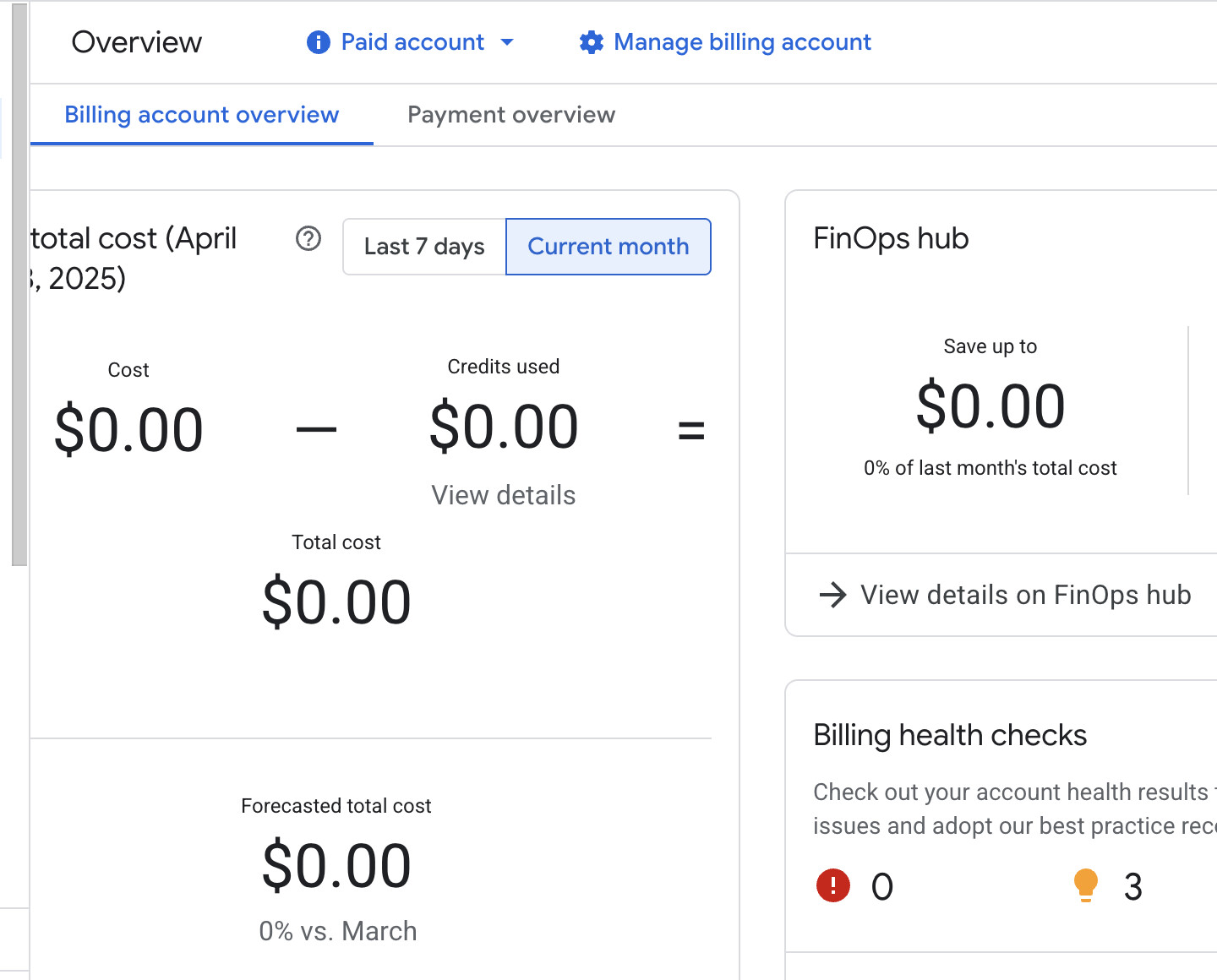Follow View details on FinOps hub link
The width and height of the screenshot is (1217, 980).
pos(1025,595)
